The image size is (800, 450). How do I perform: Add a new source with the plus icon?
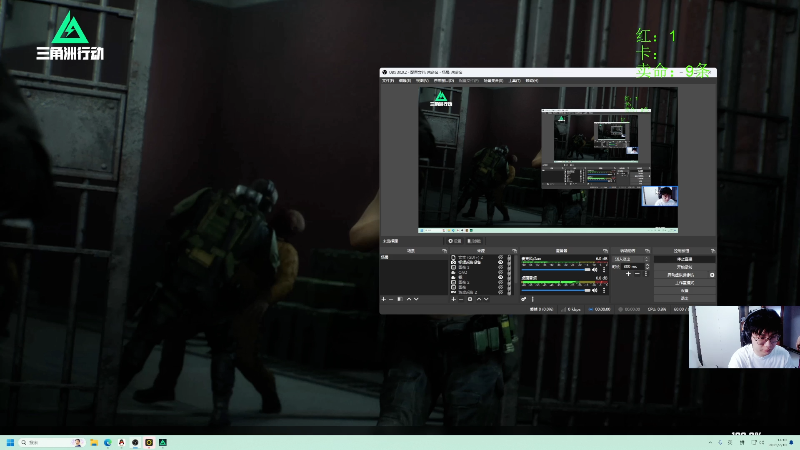pyautogui.click(x=453, y=299)
